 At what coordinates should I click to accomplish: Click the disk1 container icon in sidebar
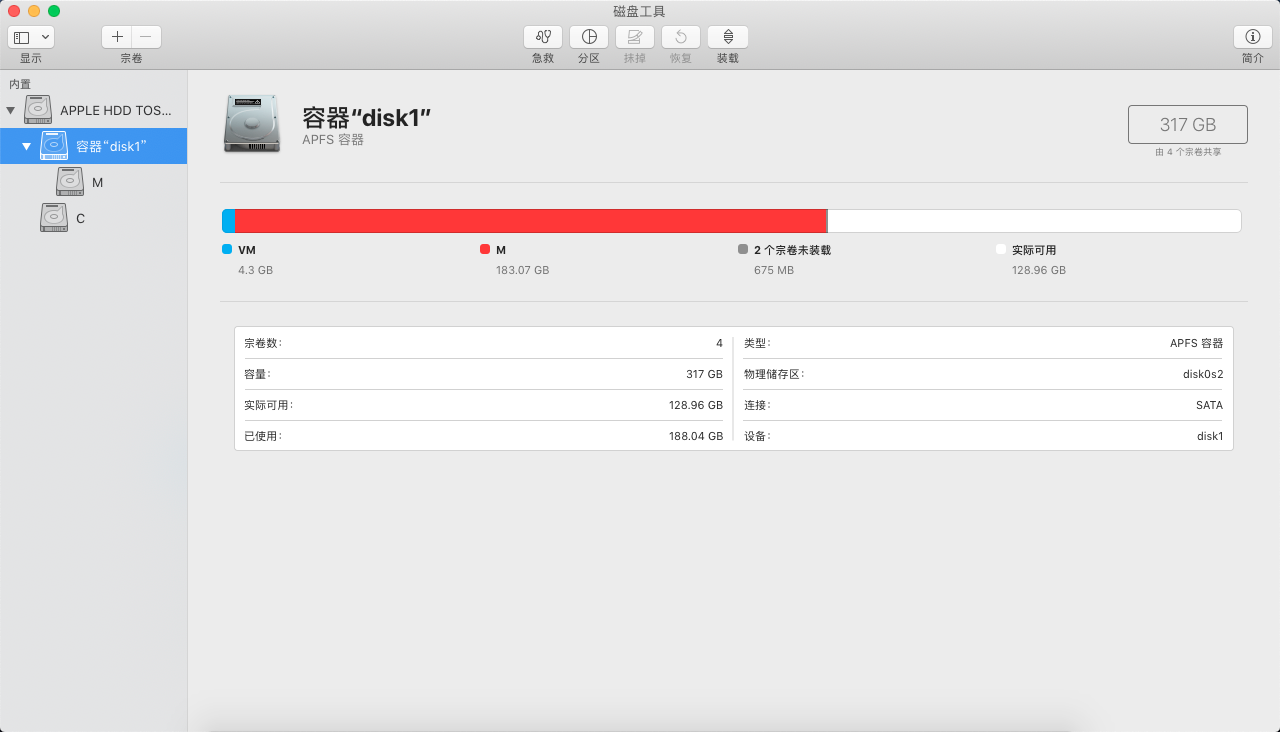click(x=54, y=146)
